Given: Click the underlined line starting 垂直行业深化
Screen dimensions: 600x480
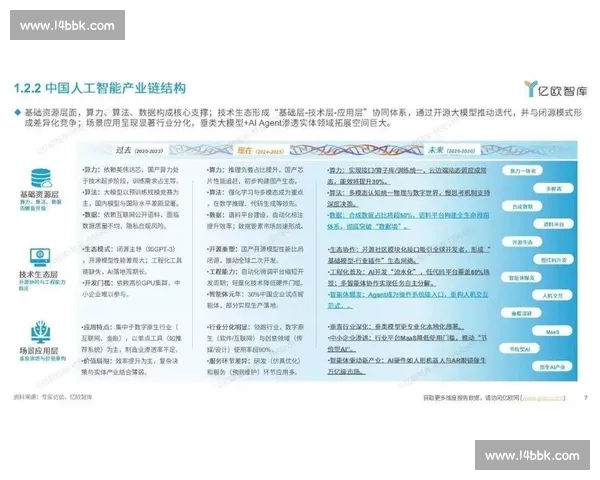Looking at the screenshot, I should click(396, 327).
